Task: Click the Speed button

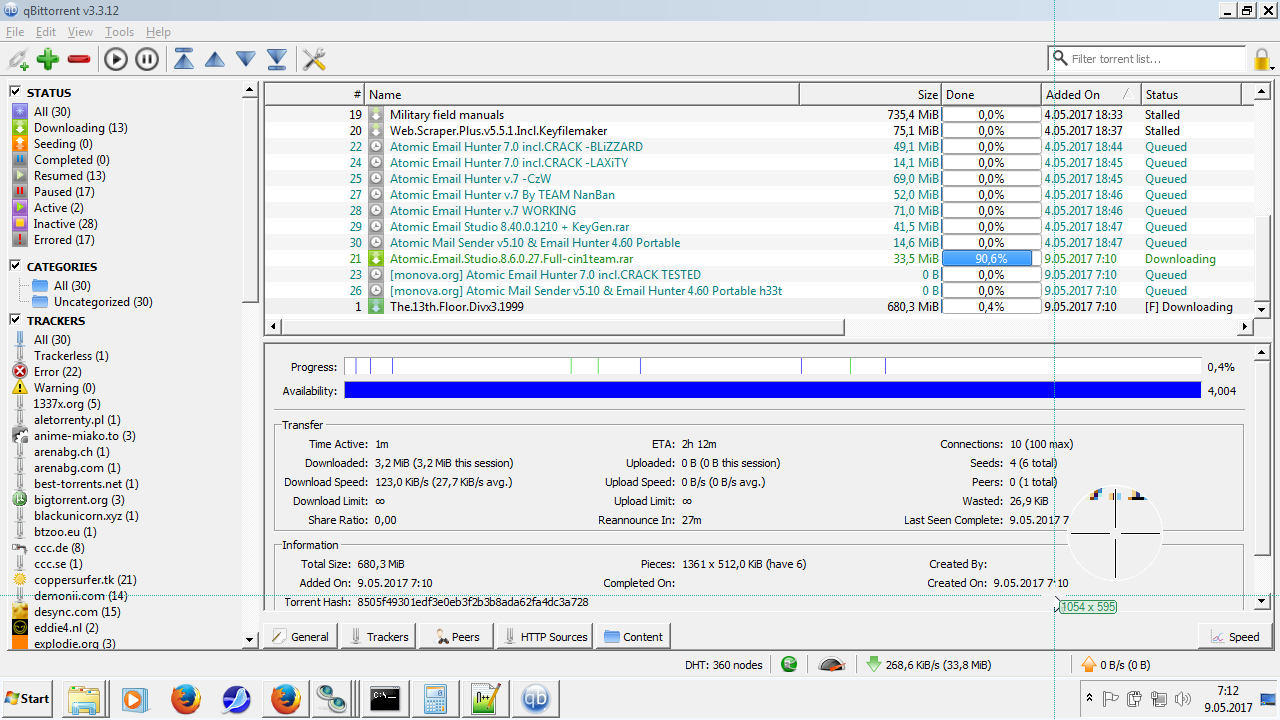Action: click(1234, 637)
